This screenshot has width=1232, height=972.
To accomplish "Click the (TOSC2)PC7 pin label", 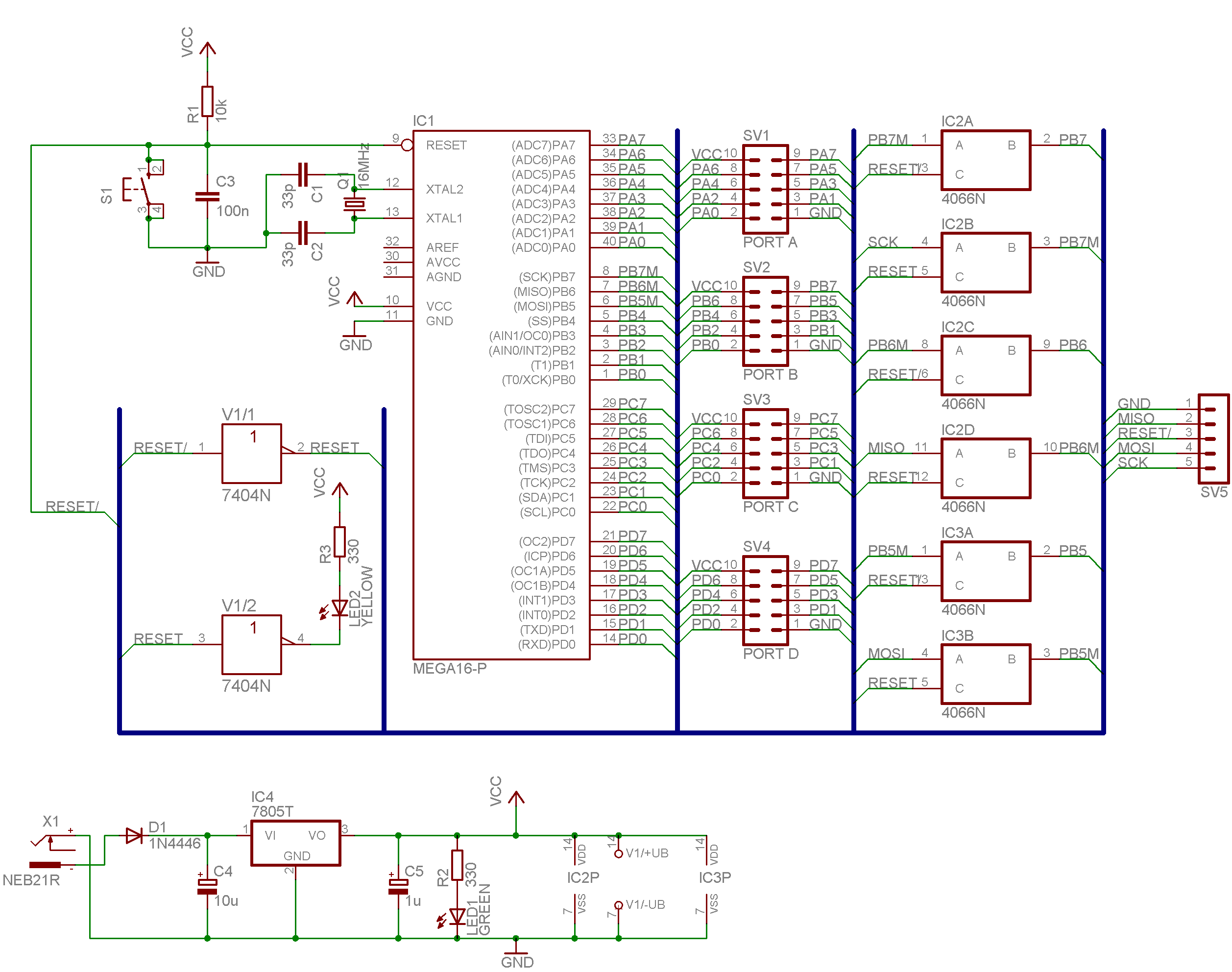I will click(539, 409).
